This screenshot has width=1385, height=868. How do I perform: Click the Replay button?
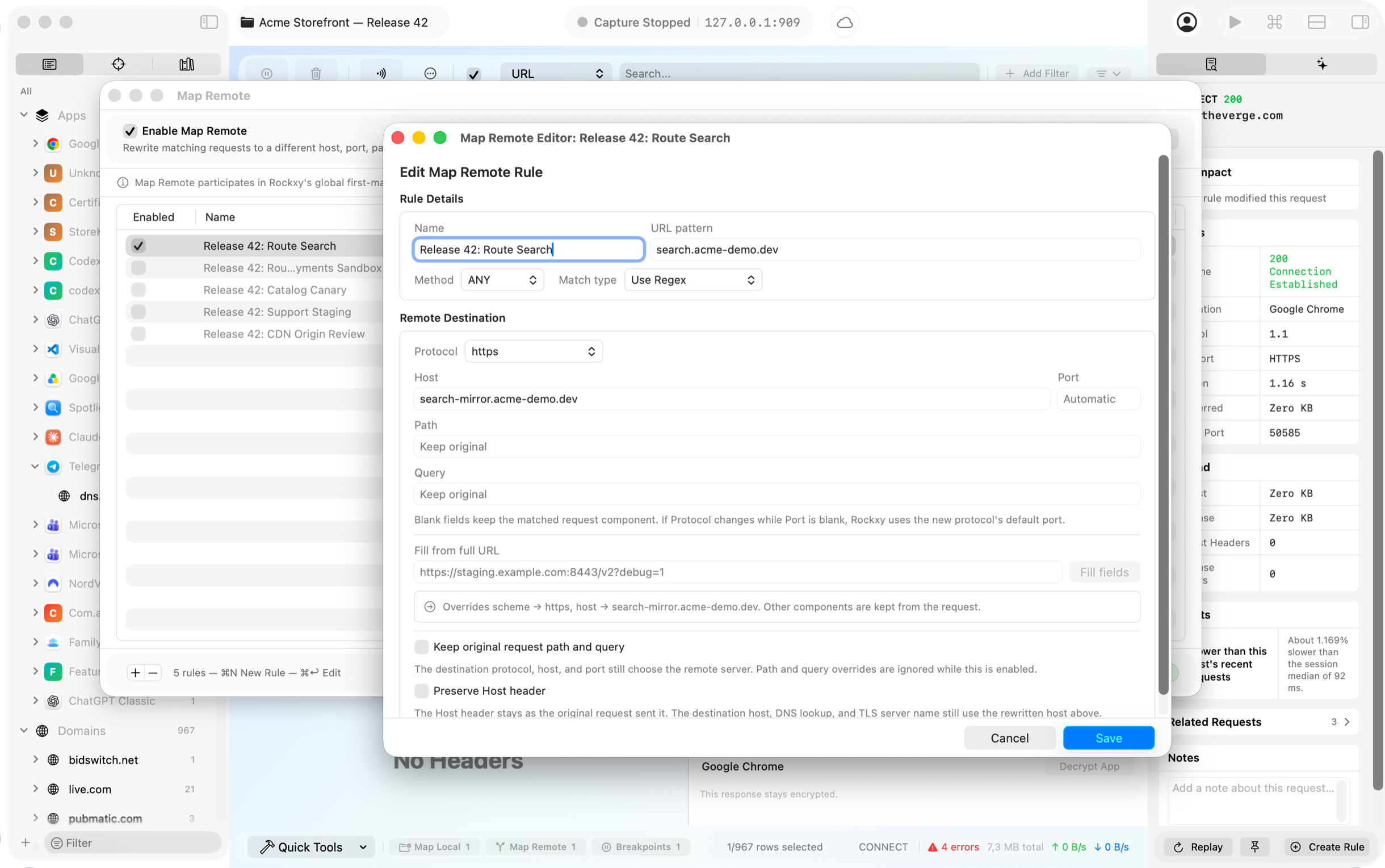pos(1198,847)
